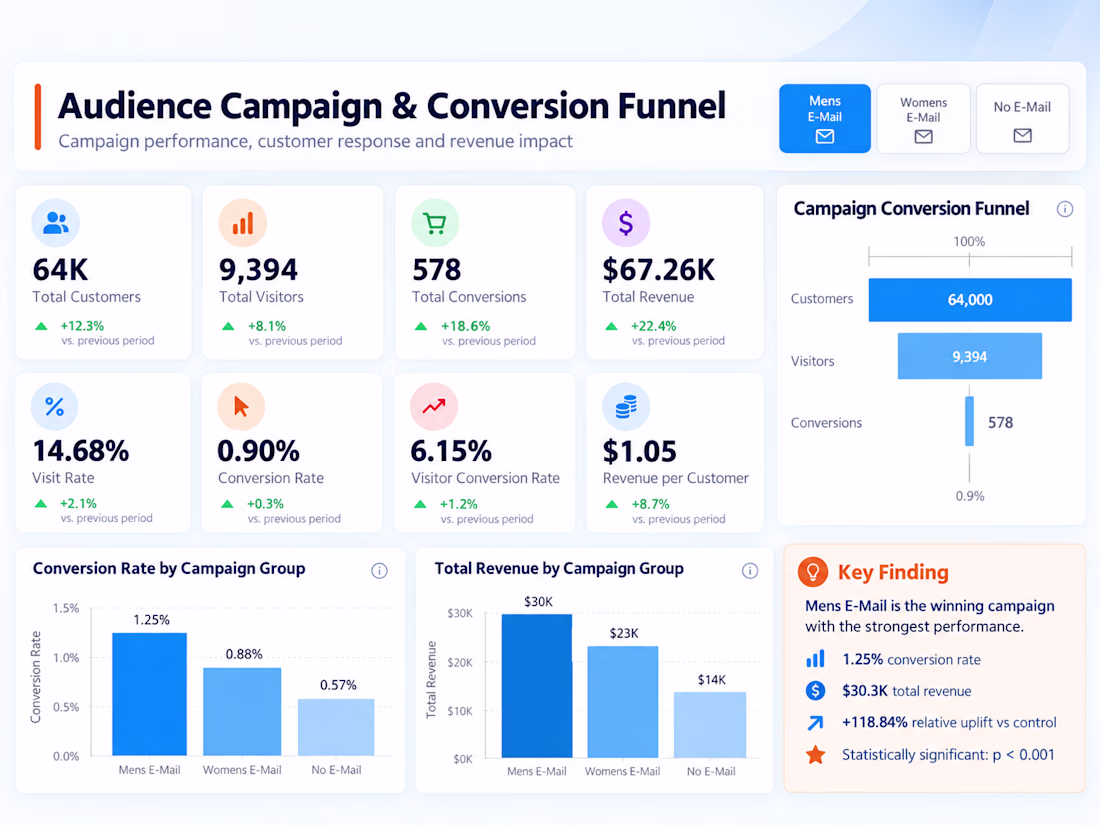Click the Customers 64,000 funnel bar

970,300
